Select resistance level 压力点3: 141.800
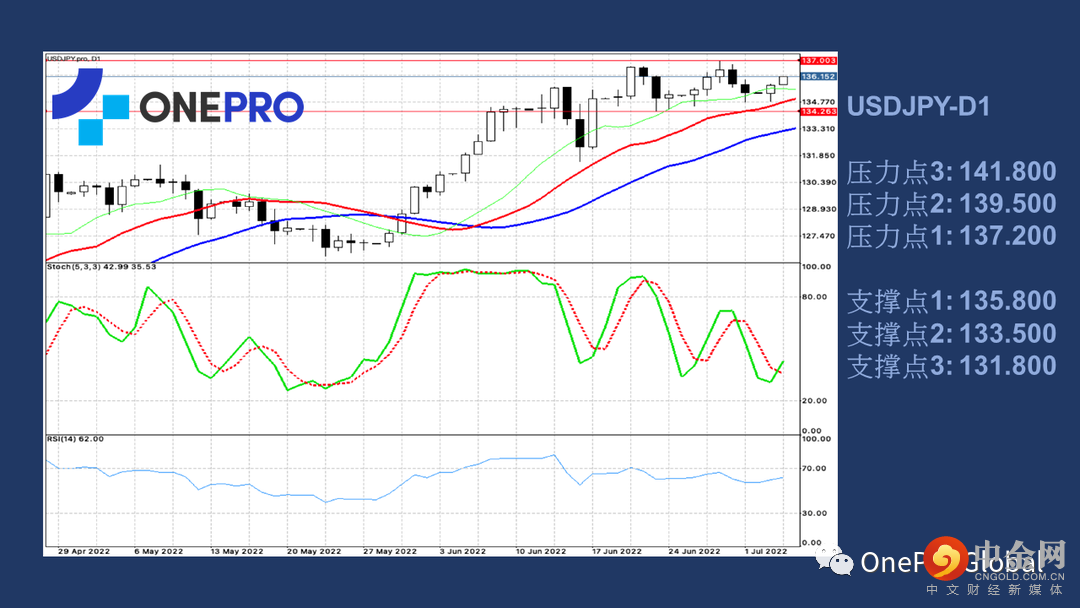The image size is (1080, 608). tap(951, 172)
